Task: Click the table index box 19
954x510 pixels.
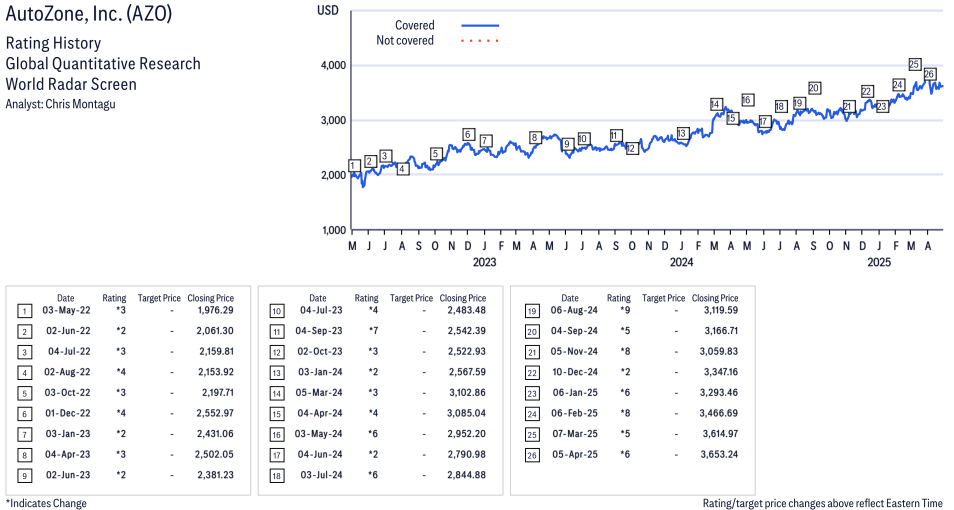Action: point(532,312)
